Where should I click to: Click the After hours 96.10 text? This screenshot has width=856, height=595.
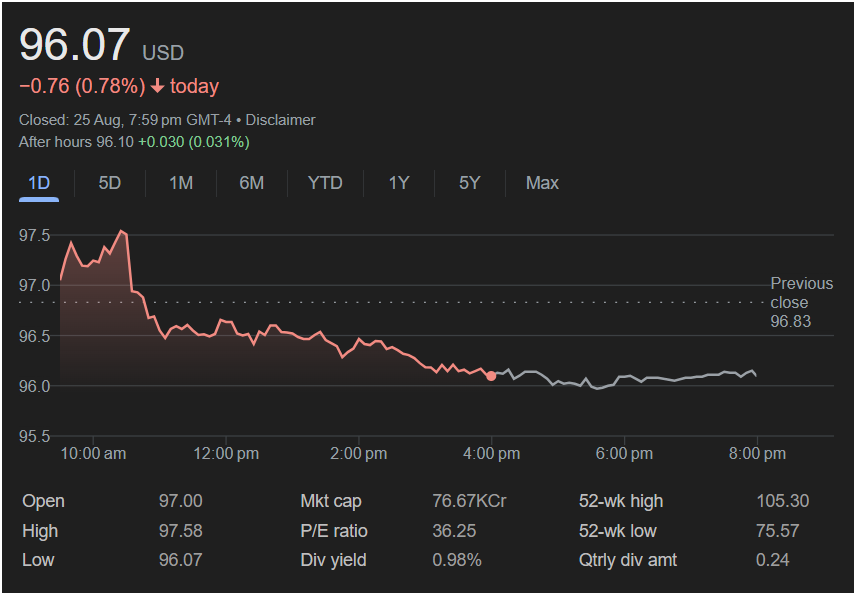[x=76, y=142]
